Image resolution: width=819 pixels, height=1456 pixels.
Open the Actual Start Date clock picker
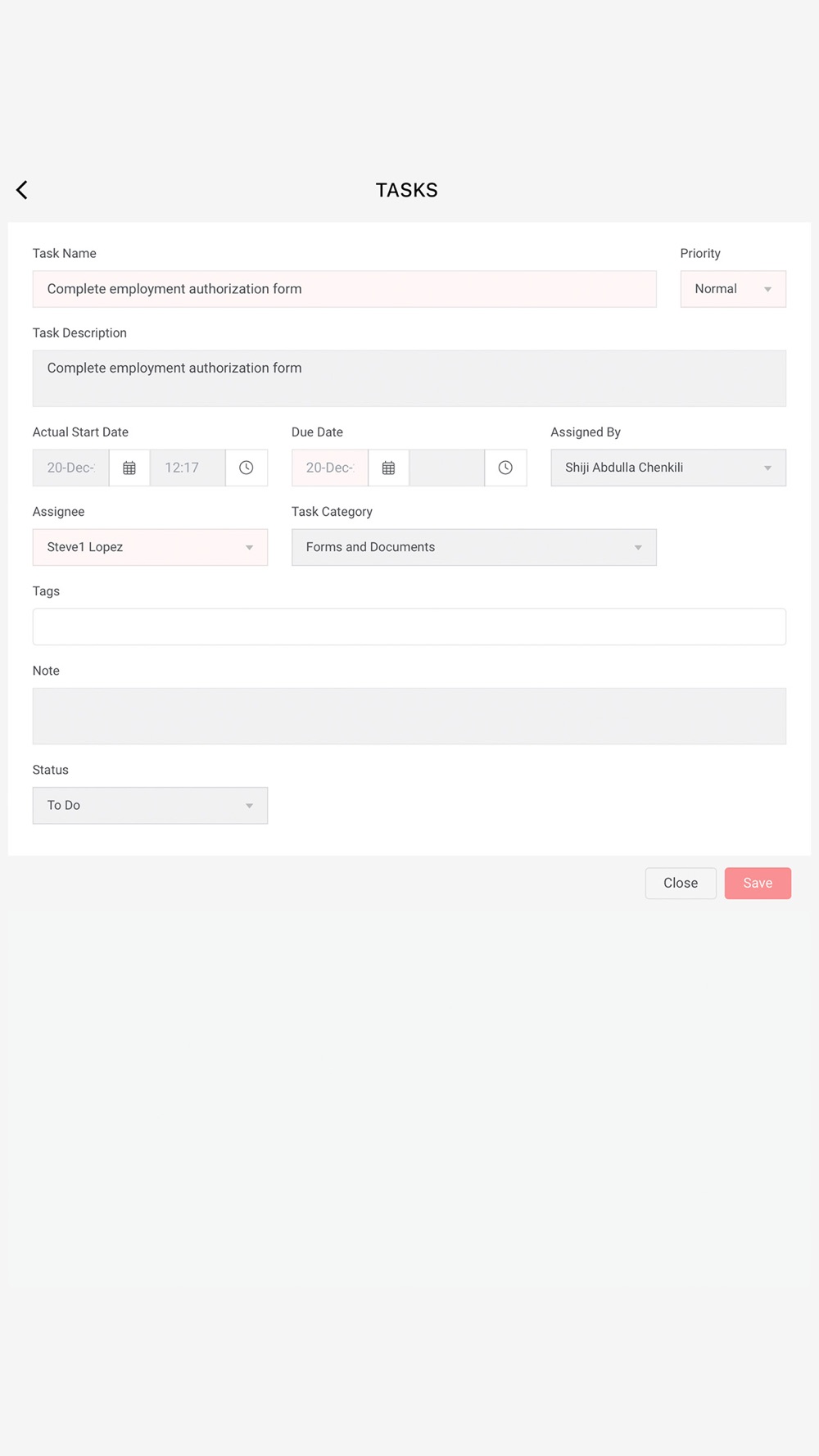coord(247,468)
